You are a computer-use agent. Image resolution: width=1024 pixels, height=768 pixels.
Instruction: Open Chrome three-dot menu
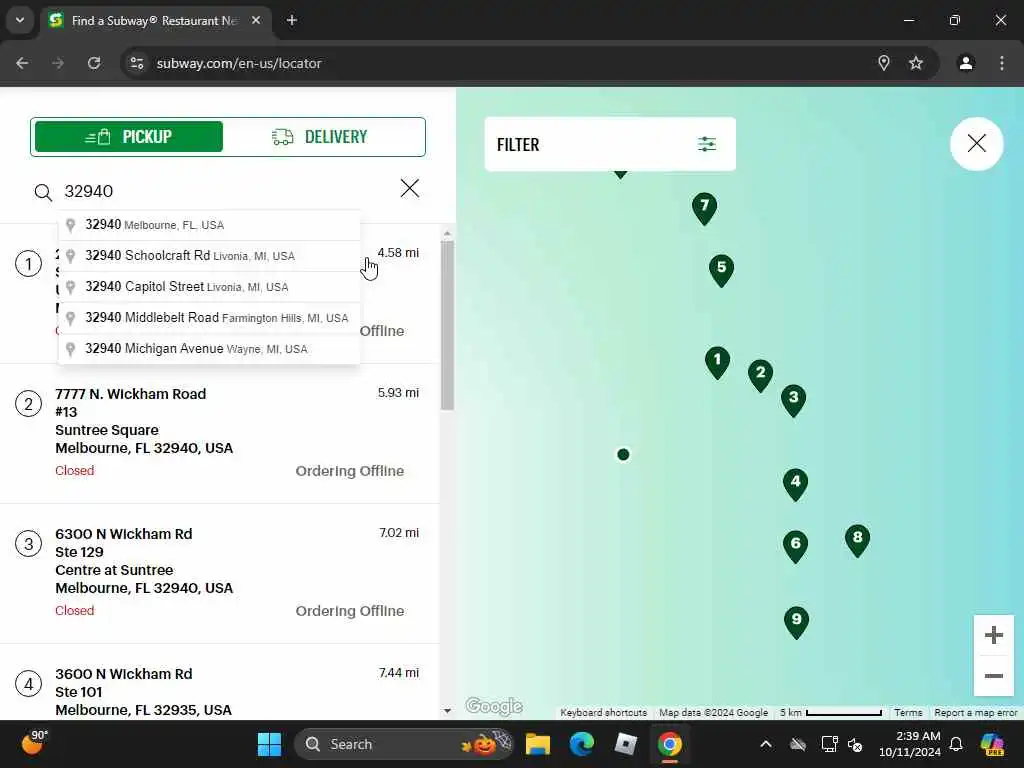[1002, 63]
